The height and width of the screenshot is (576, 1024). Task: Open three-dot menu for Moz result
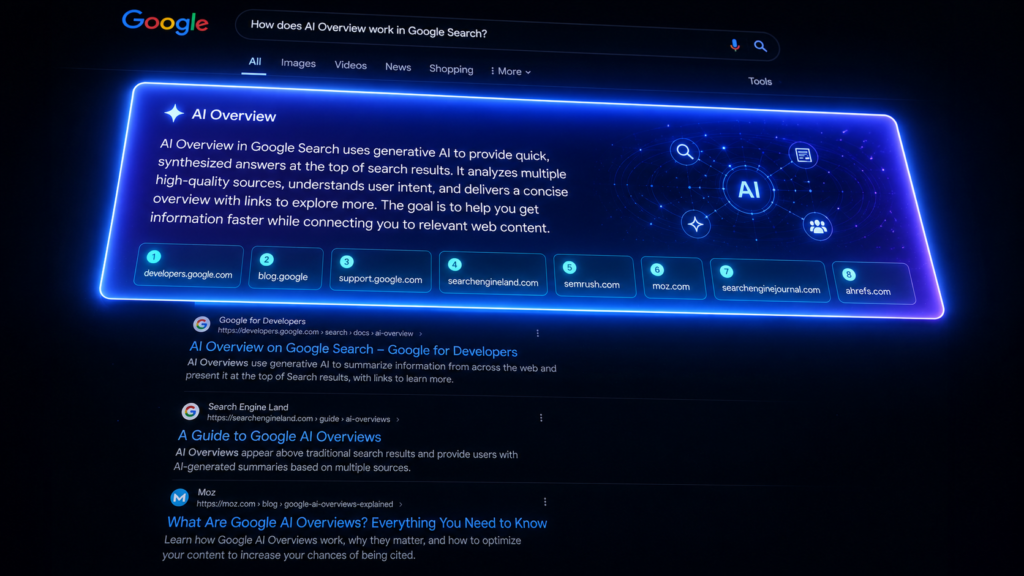click(x=545, y=502)
